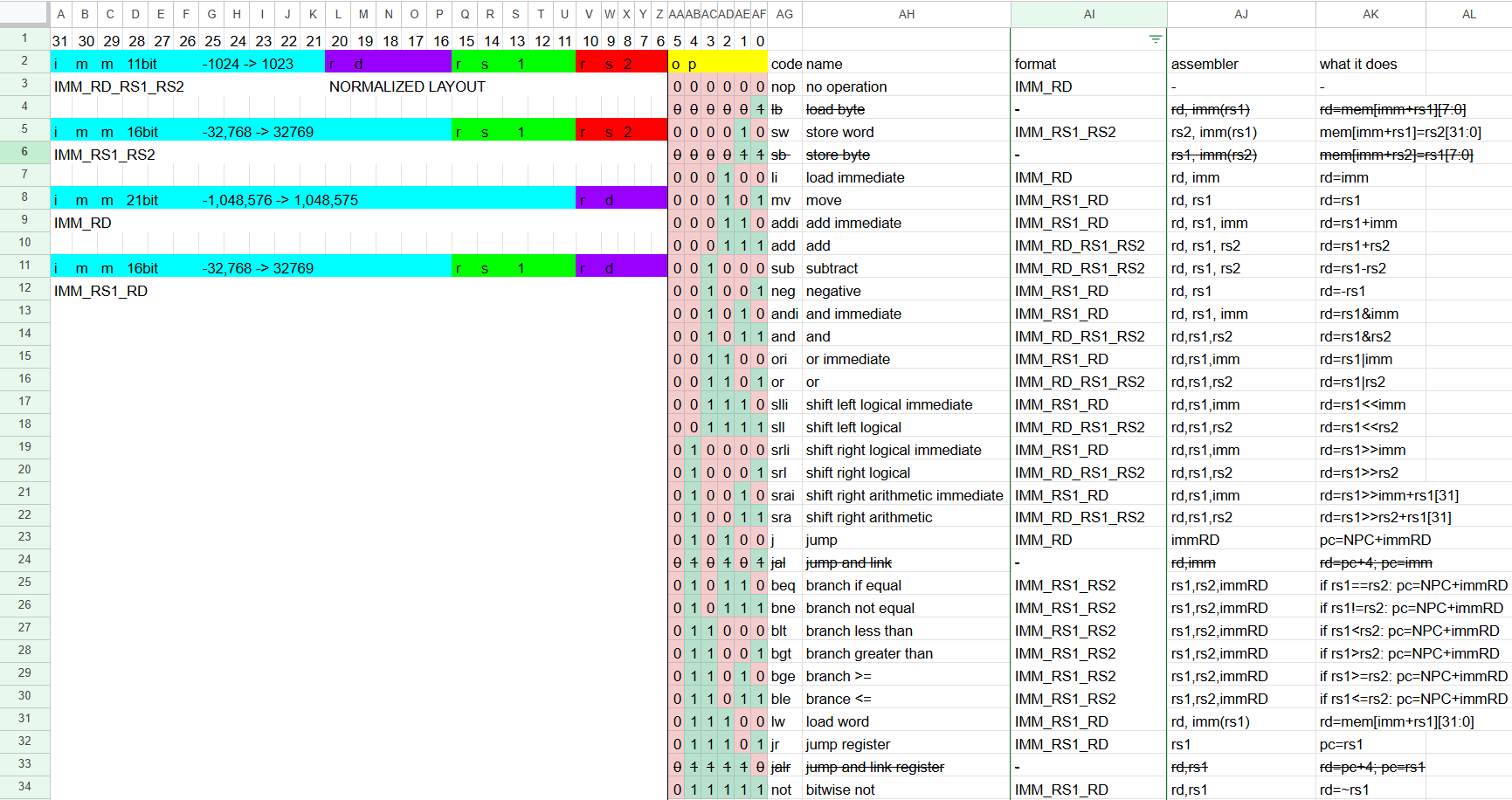Select the column AG header
This screenshot has width=1512, height=800.
(784, 14)
